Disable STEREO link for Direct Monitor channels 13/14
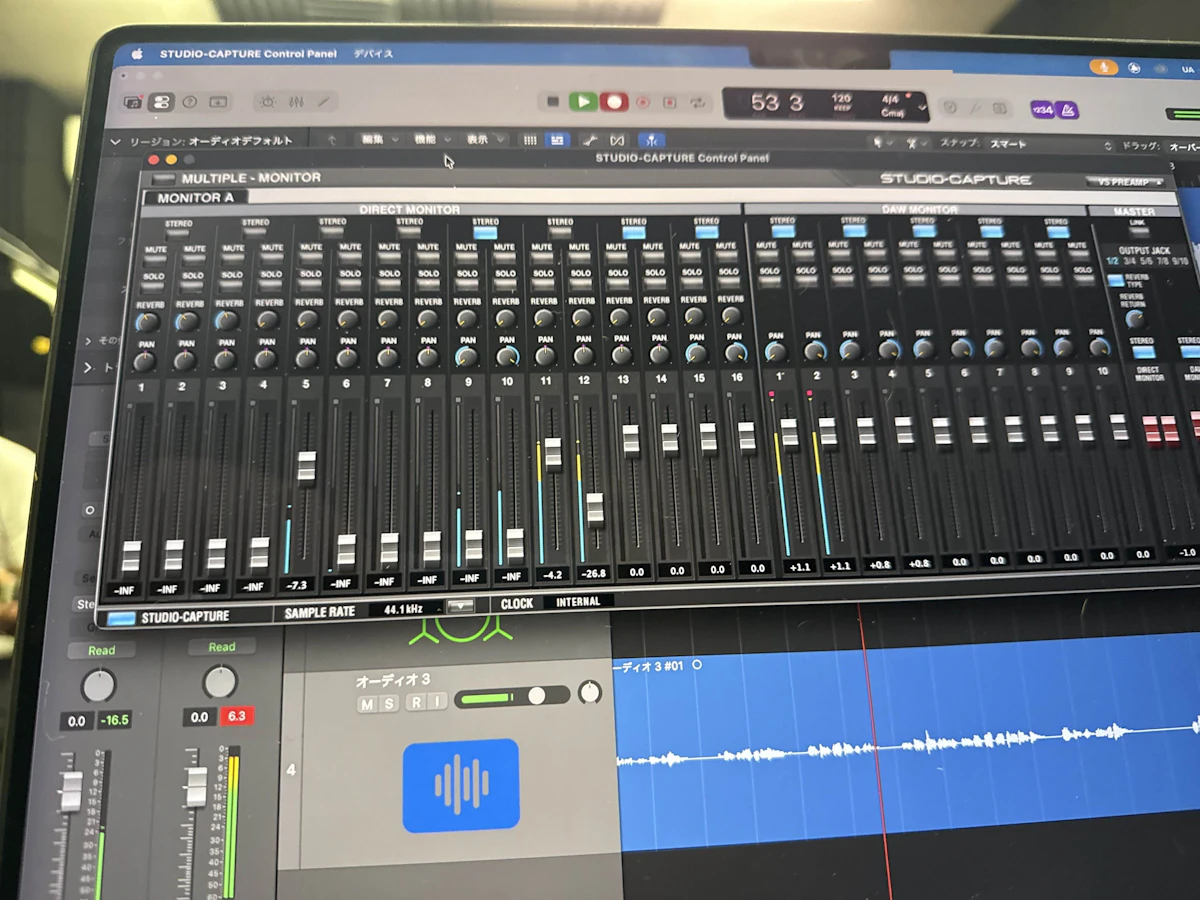 pyautogui.click(x=634, y=232)
